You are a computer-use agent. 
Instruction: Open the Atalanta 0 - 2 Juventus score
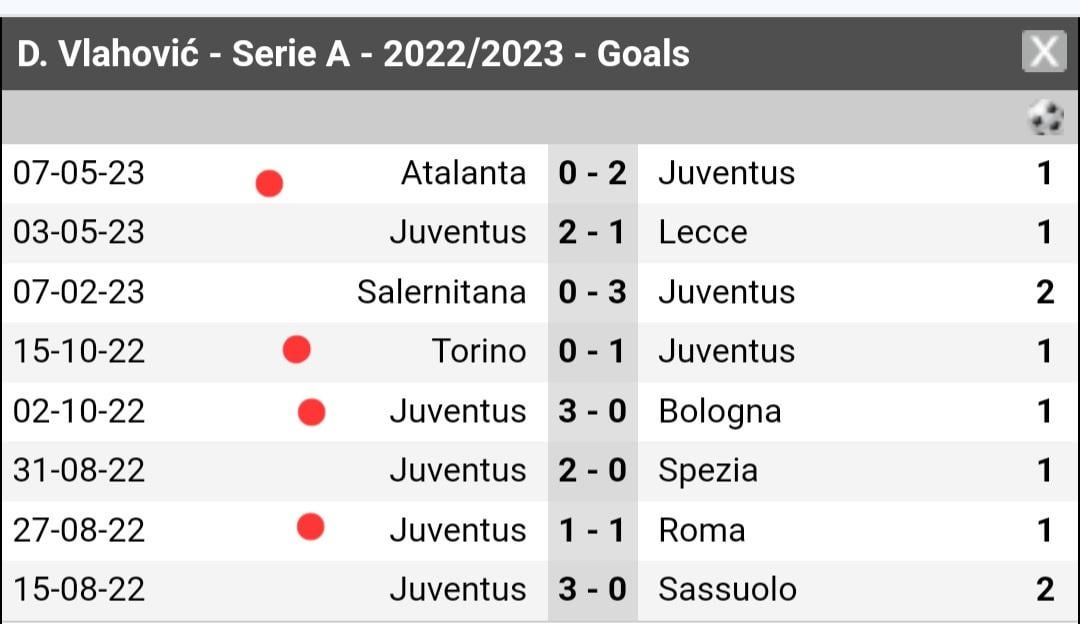592,173
